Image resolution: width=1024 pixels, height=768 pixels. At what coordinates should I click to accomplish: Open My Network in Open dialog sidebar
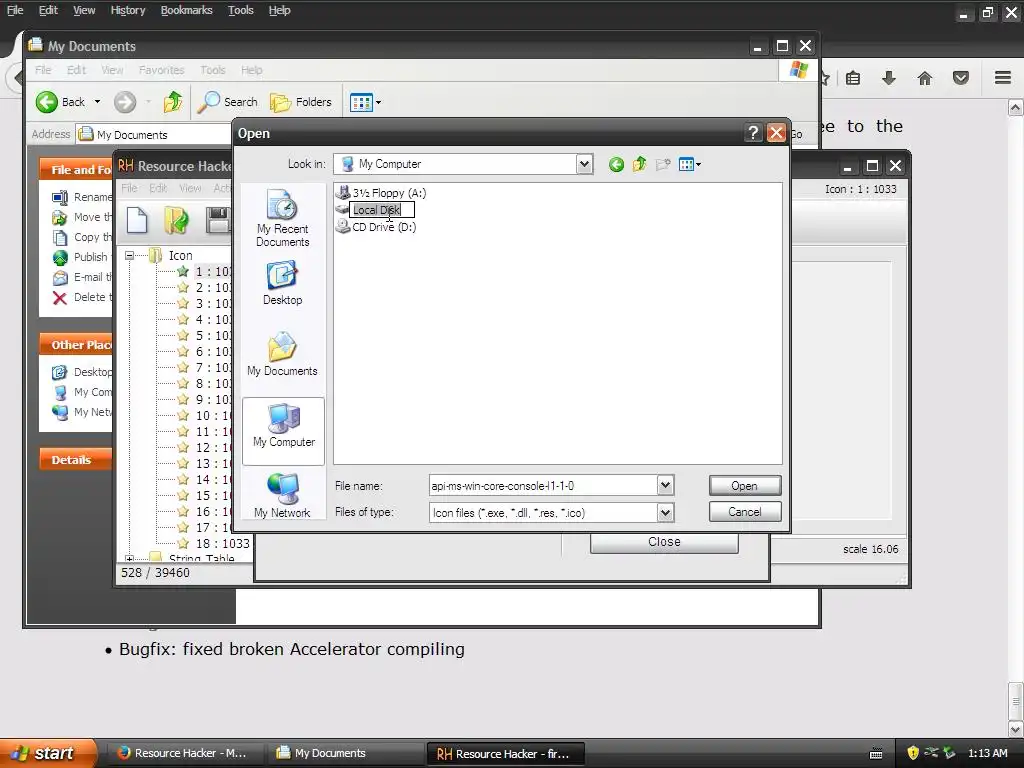(x=282, y=496)
